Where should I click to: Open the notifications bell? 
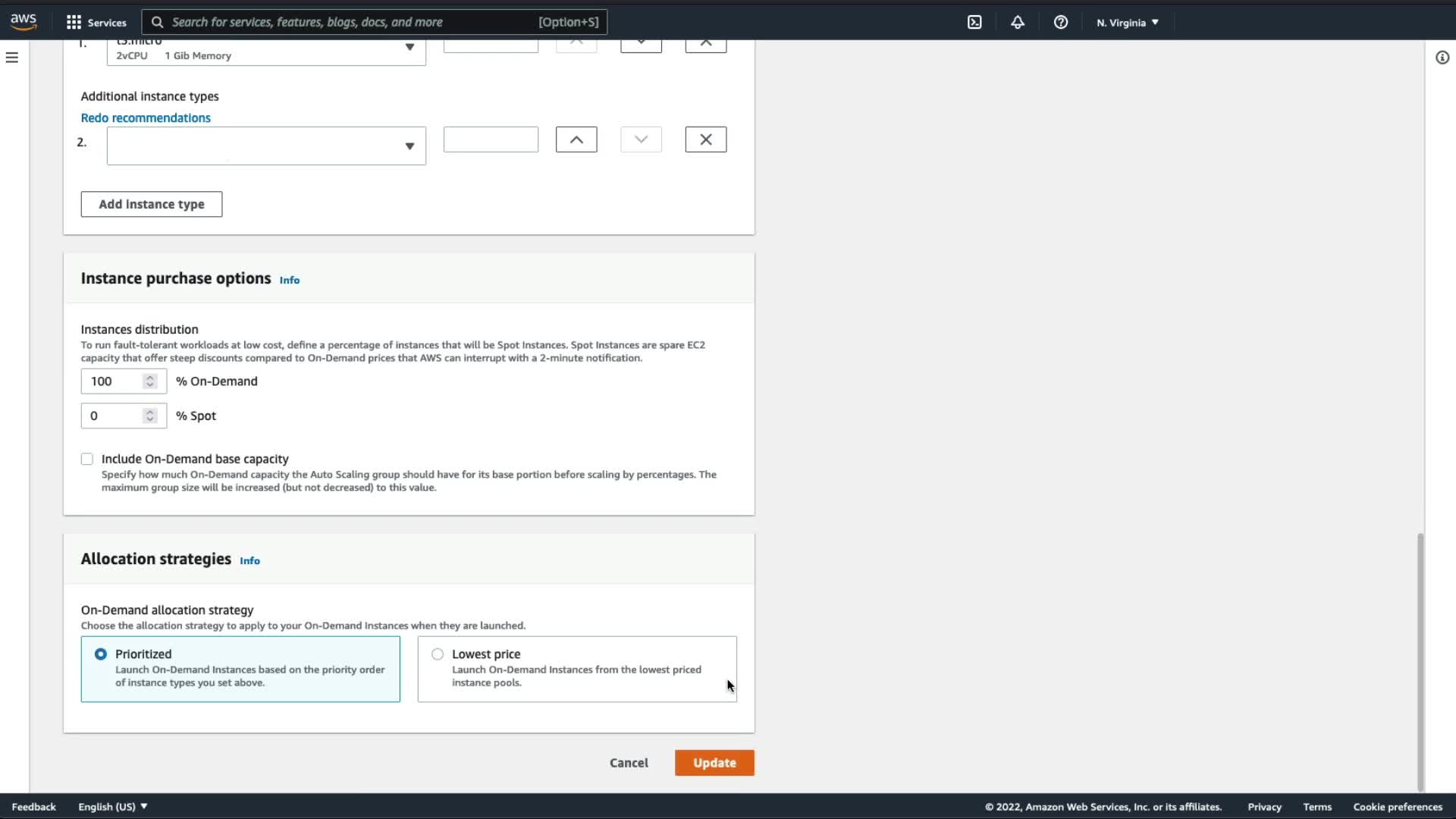tap(1018, 22)
